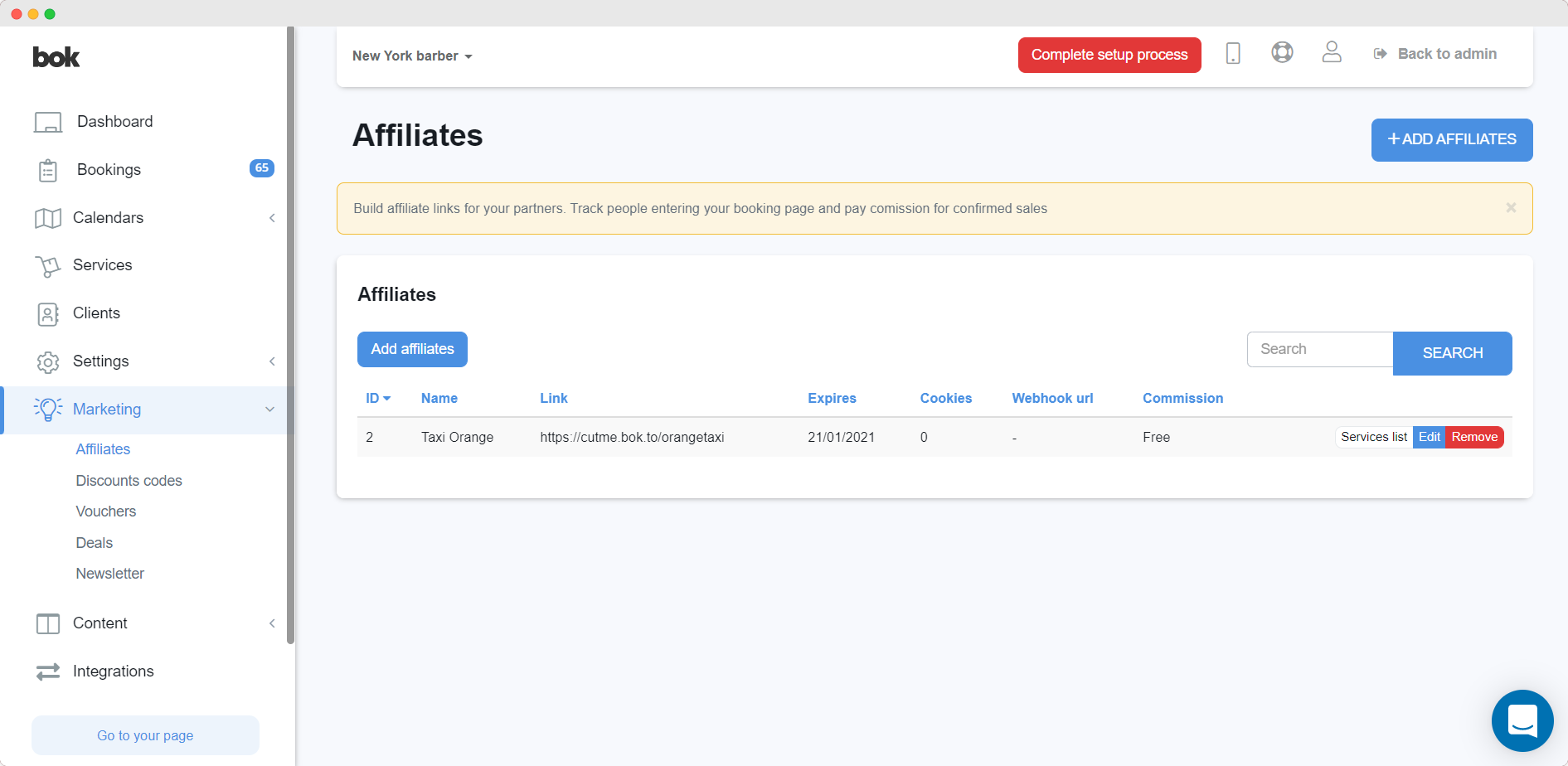The width and height of the screenshot is (1568, 766).
Task: Open Deals submenu item
Action: (x=94, y=543)
